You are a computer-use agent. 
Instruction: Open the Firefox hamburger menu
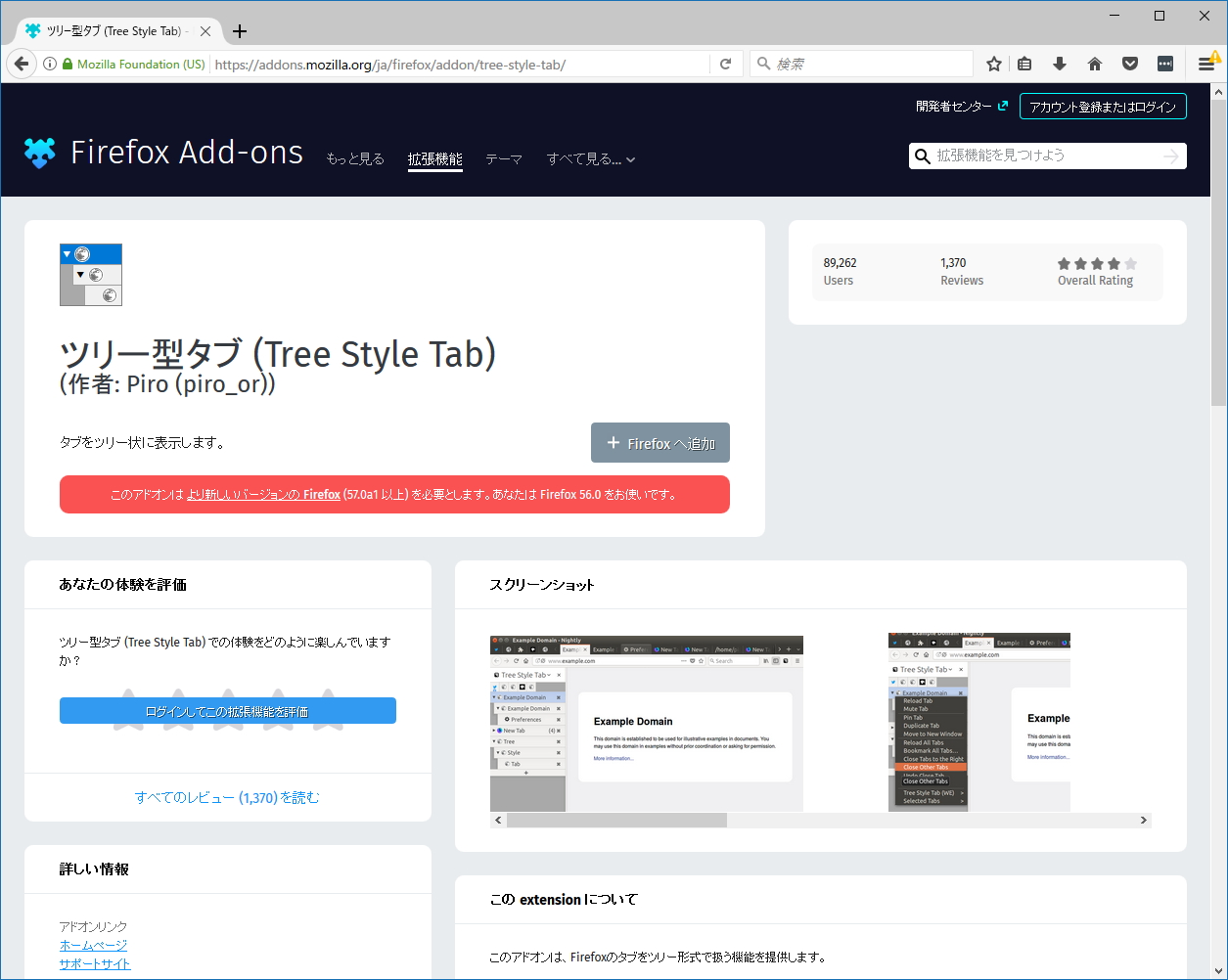1206,65
